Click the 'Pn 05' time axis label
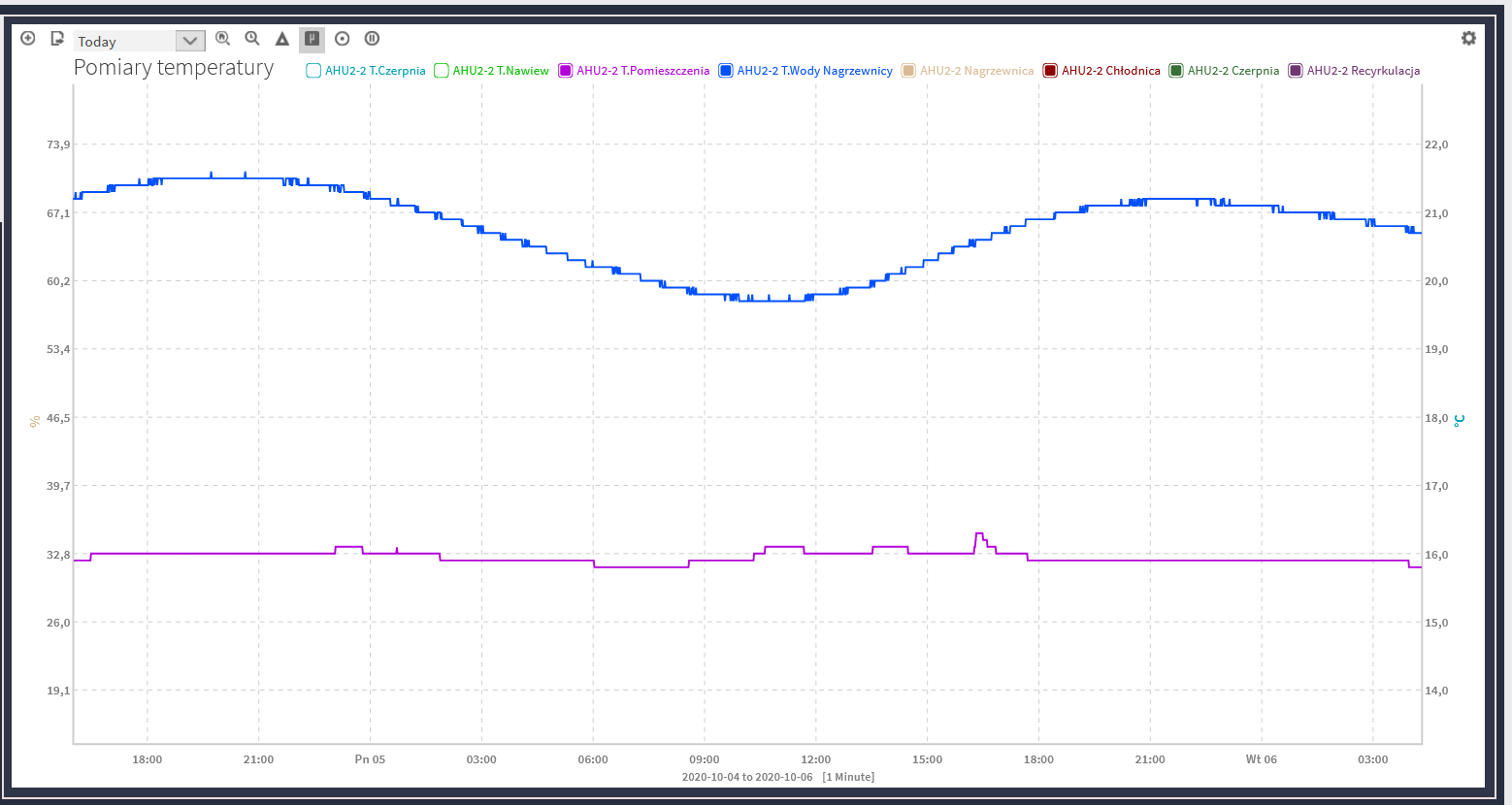The width and height of the screenshot is (1512, 805). click(x=370, y=759)
